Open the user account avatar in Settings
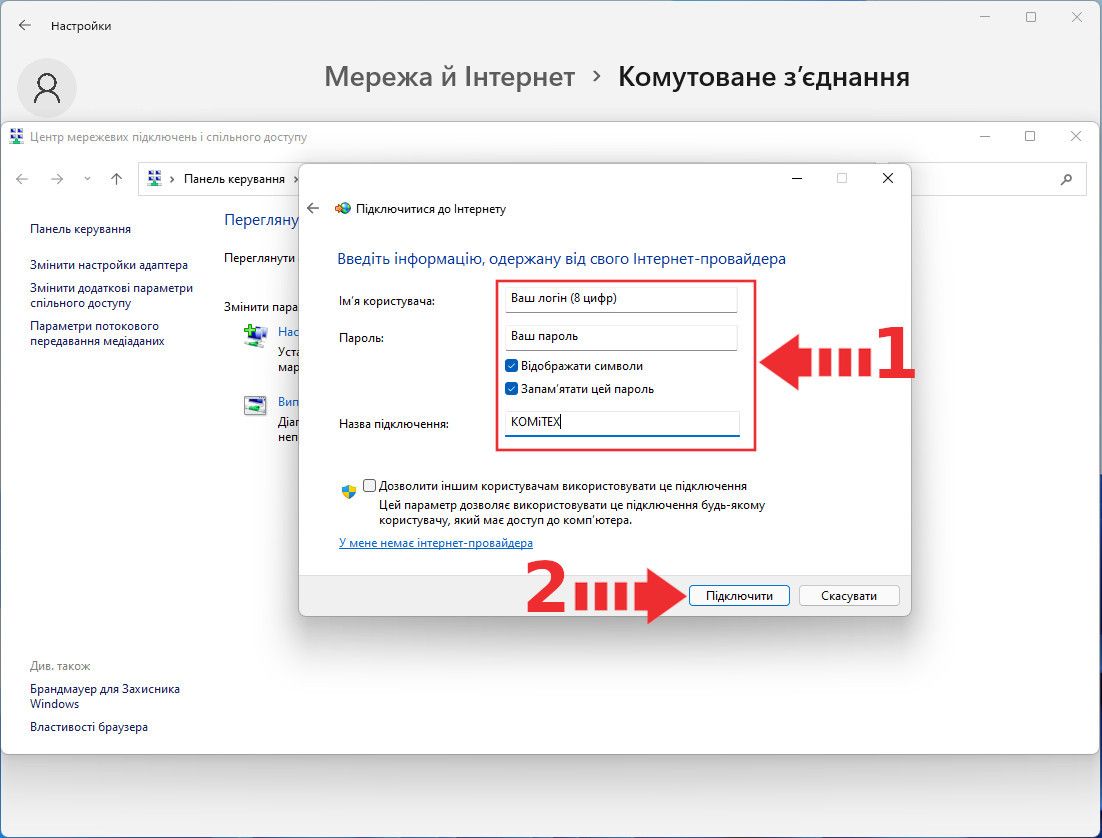The image size is (1102, 838). 46,88
